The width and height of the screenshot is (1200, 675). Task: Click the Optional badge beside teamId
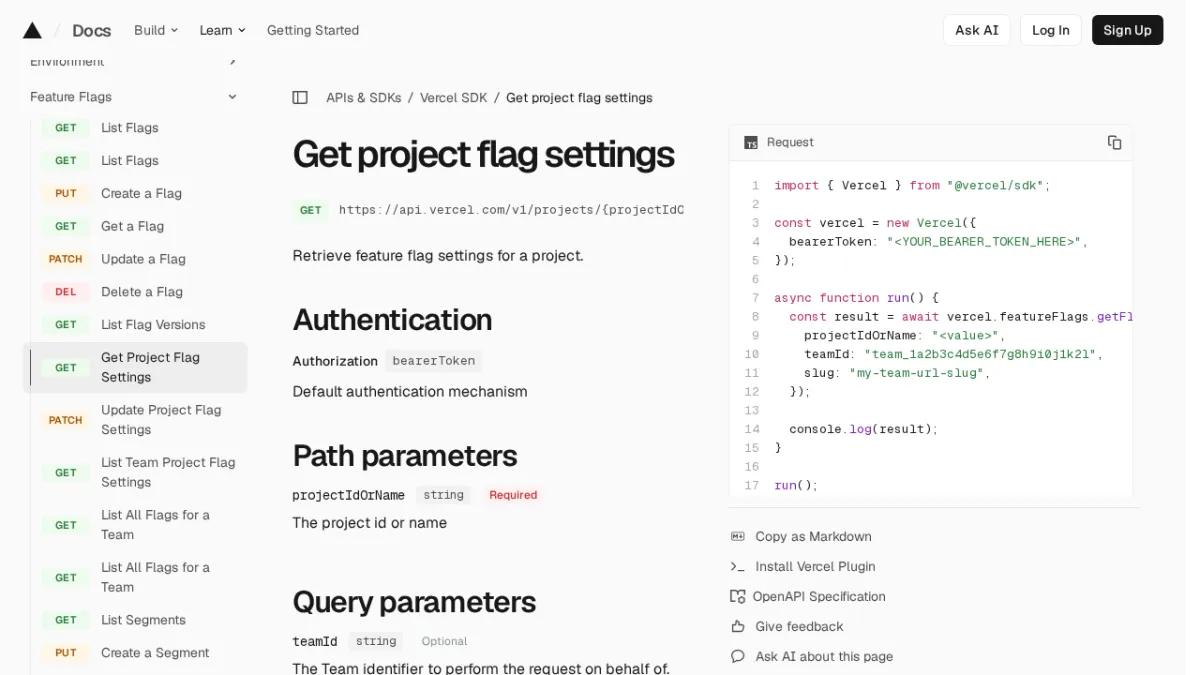[x=444, y=642]
